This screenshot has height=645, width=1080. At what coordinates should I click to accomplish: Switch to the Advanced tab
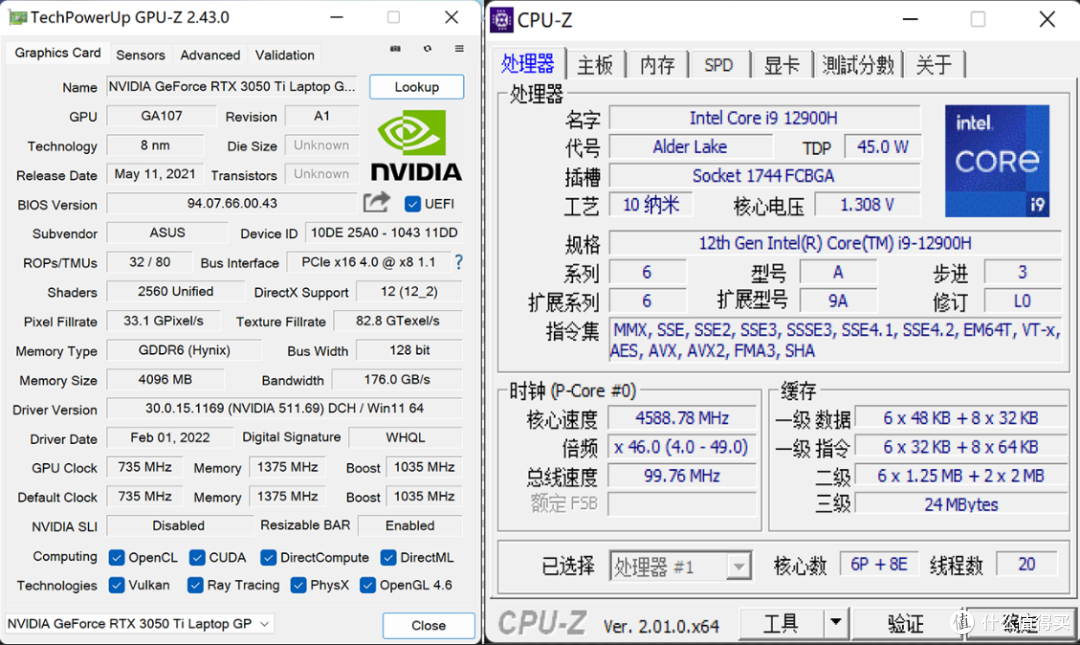(210, 55)
